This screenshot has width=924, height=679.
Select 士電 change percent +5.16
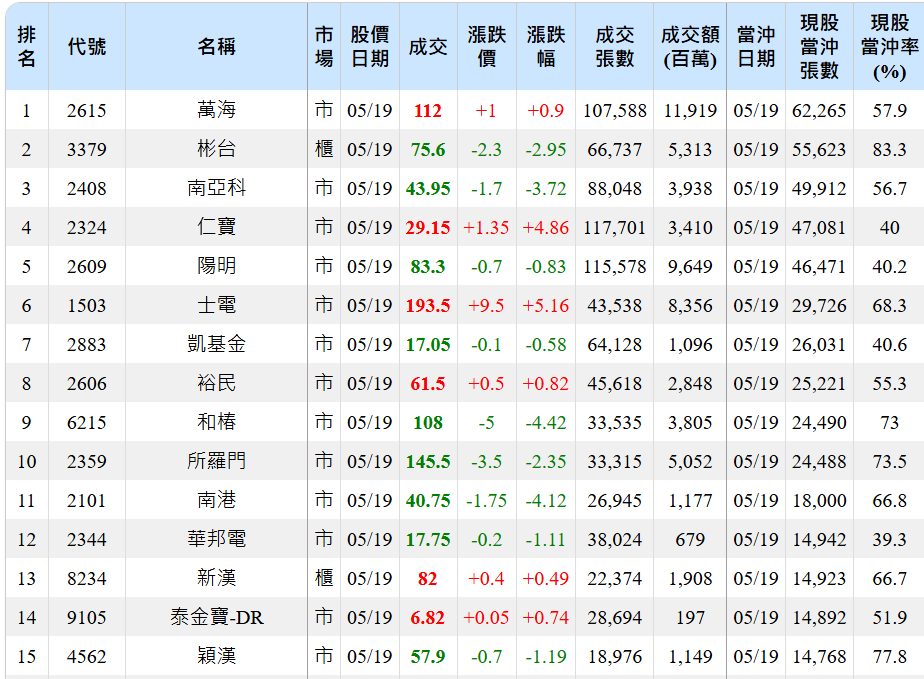coord(546,305)
